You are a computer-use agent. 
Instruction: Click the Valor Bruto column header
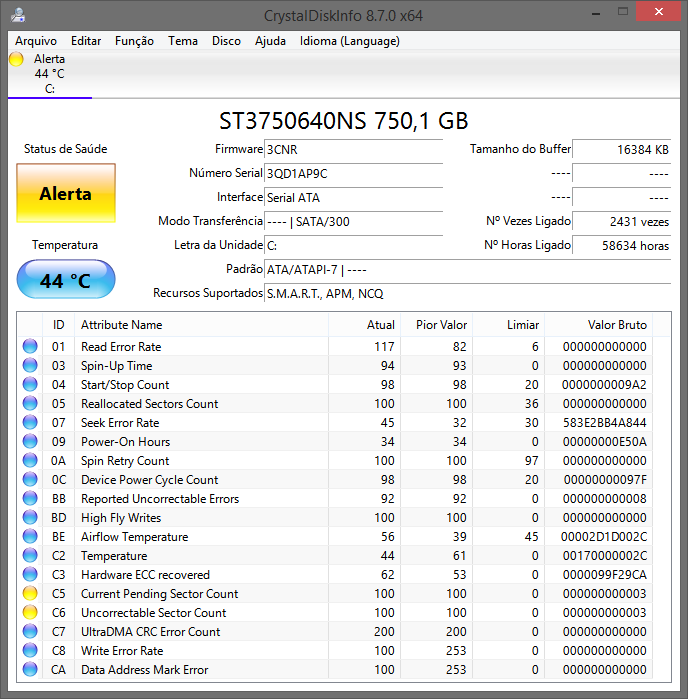598,325
